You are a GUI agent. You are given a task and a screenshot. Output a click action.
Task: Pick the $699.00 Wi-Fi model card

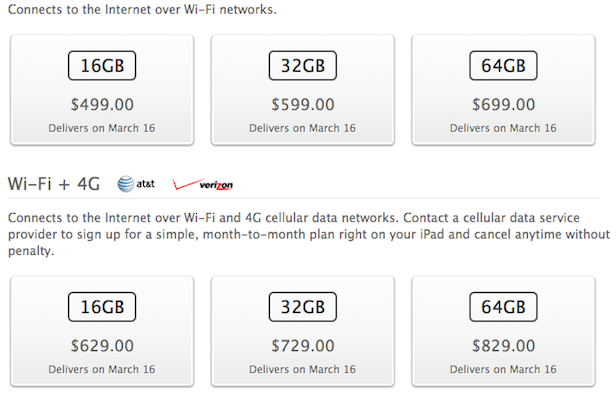point(502,90)
